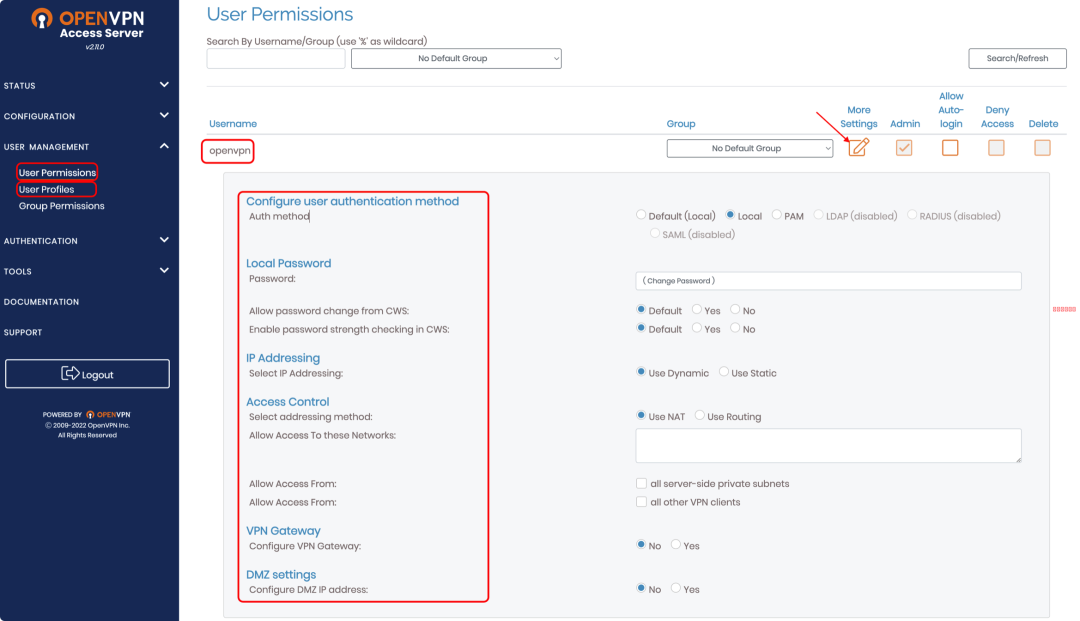Viewport: 1080px width, 621px height.
Task: Open the openvpn user's group dropdown
Action: [x=750, y=148]
